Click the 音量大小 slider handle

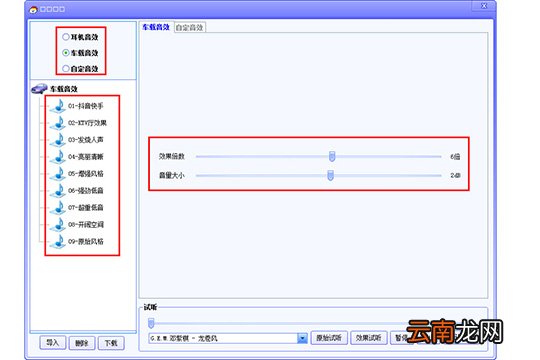tap(330, 175)
